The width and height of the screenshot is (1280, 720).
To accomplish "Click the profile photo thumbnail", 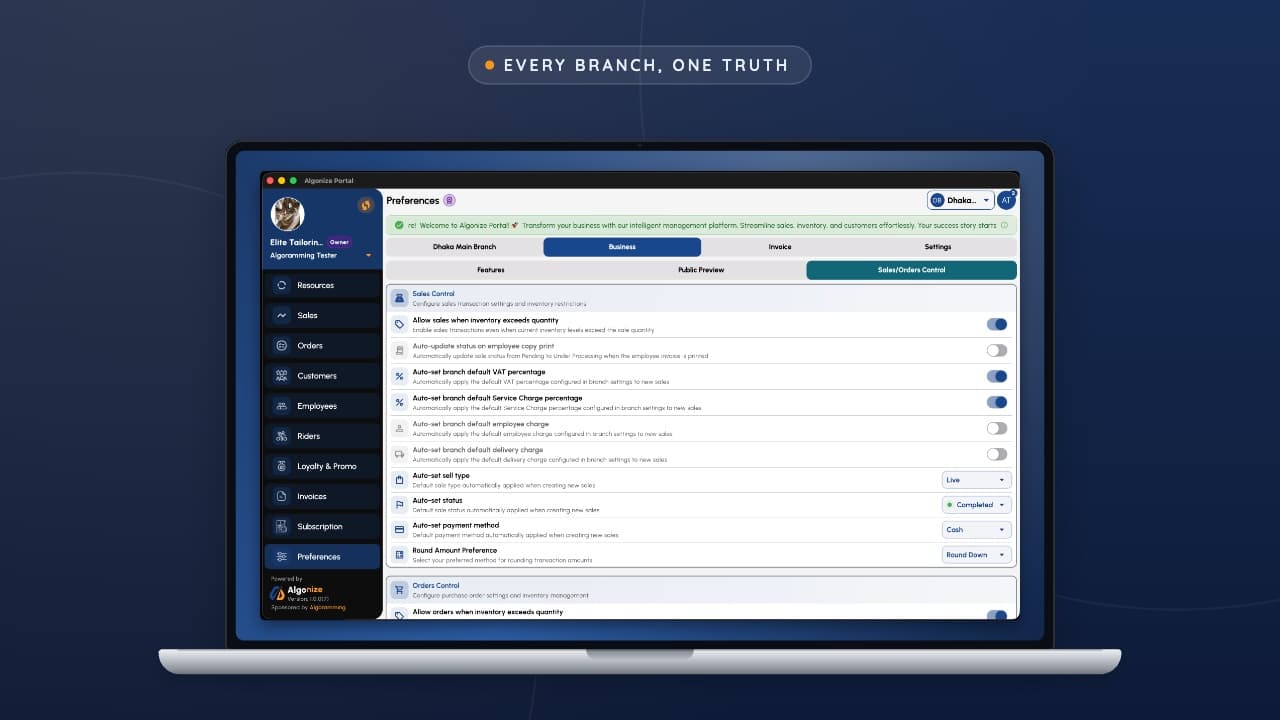I will 288,214.
